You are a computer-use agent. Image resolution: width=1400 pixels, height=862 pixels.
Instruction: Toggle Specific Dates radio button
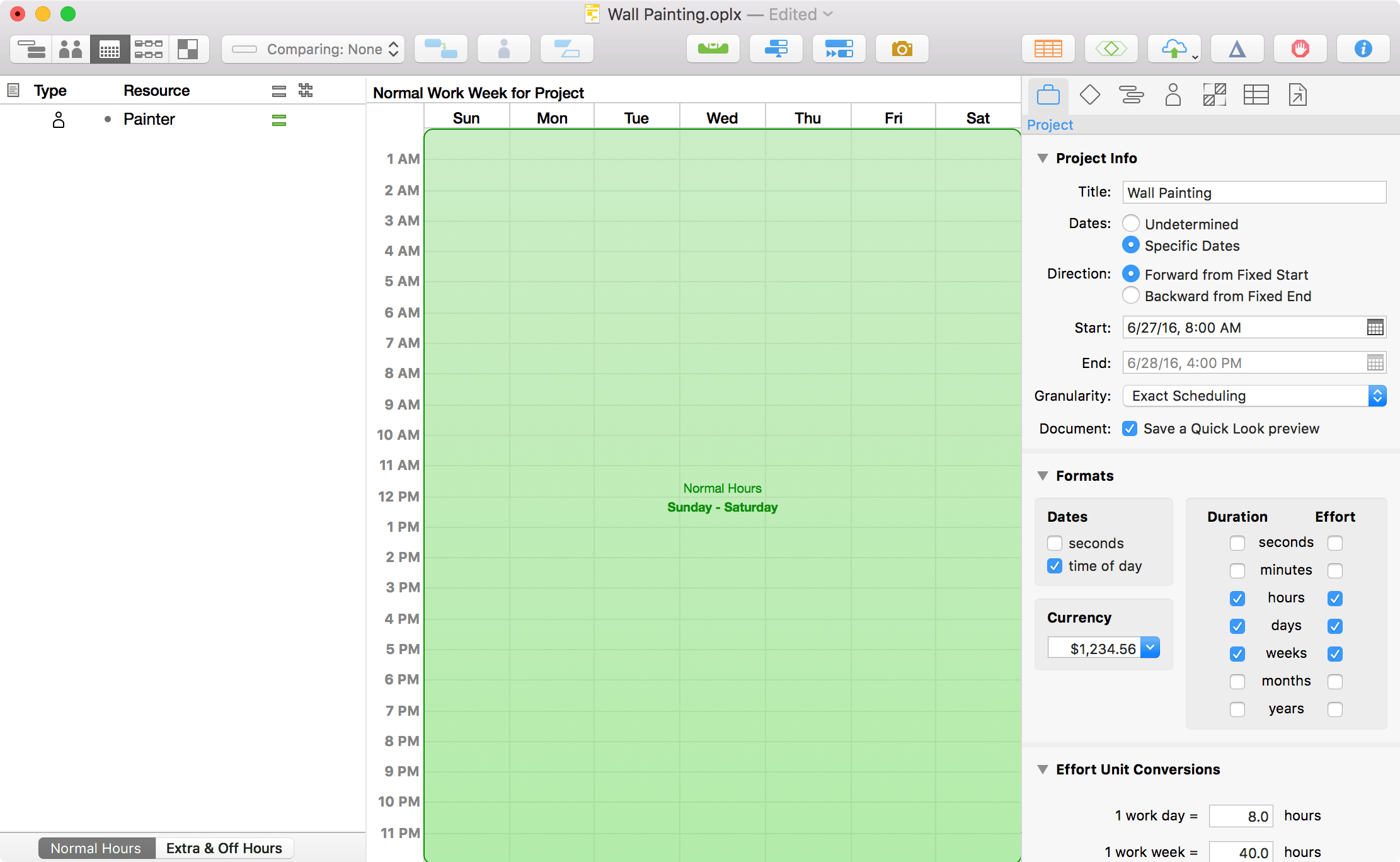[1131, 245]
